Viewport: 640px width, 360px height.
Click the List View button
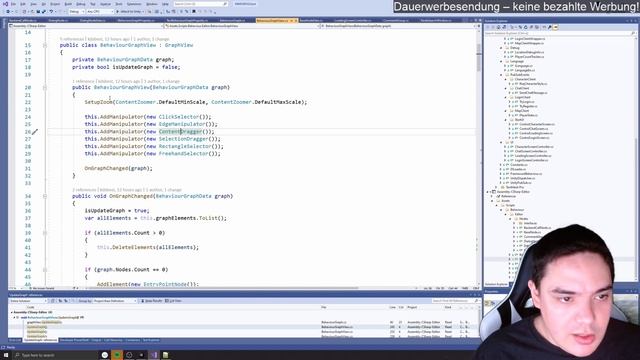point(173,301)
